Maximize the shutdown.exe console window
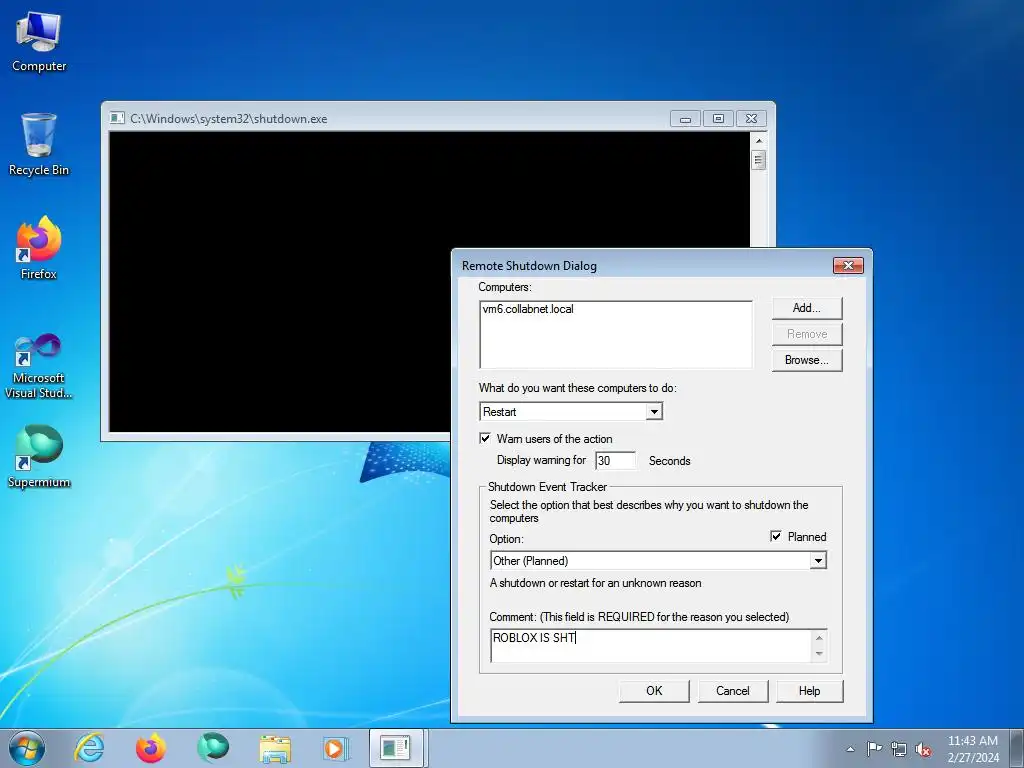This screenshot has width=1024, height=768. [718, 118]
